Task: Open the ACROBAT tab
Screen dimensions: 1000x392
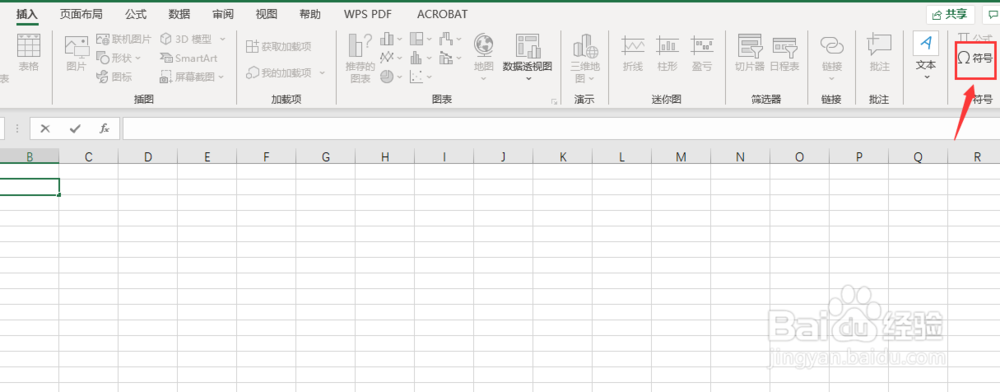Action: (442, 14)
